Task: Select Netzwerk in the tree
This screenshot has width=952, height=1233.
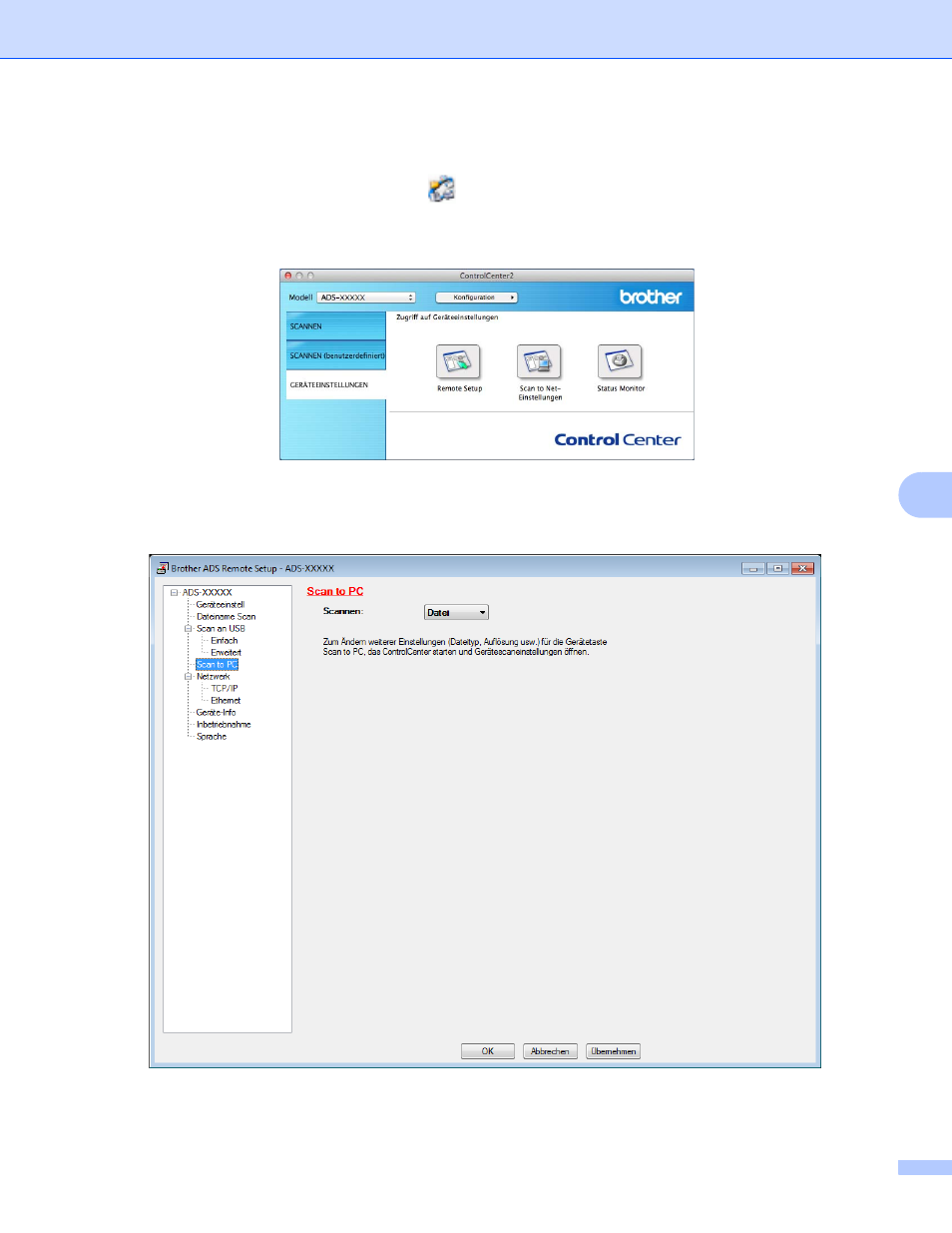Action: pos(213,677)
